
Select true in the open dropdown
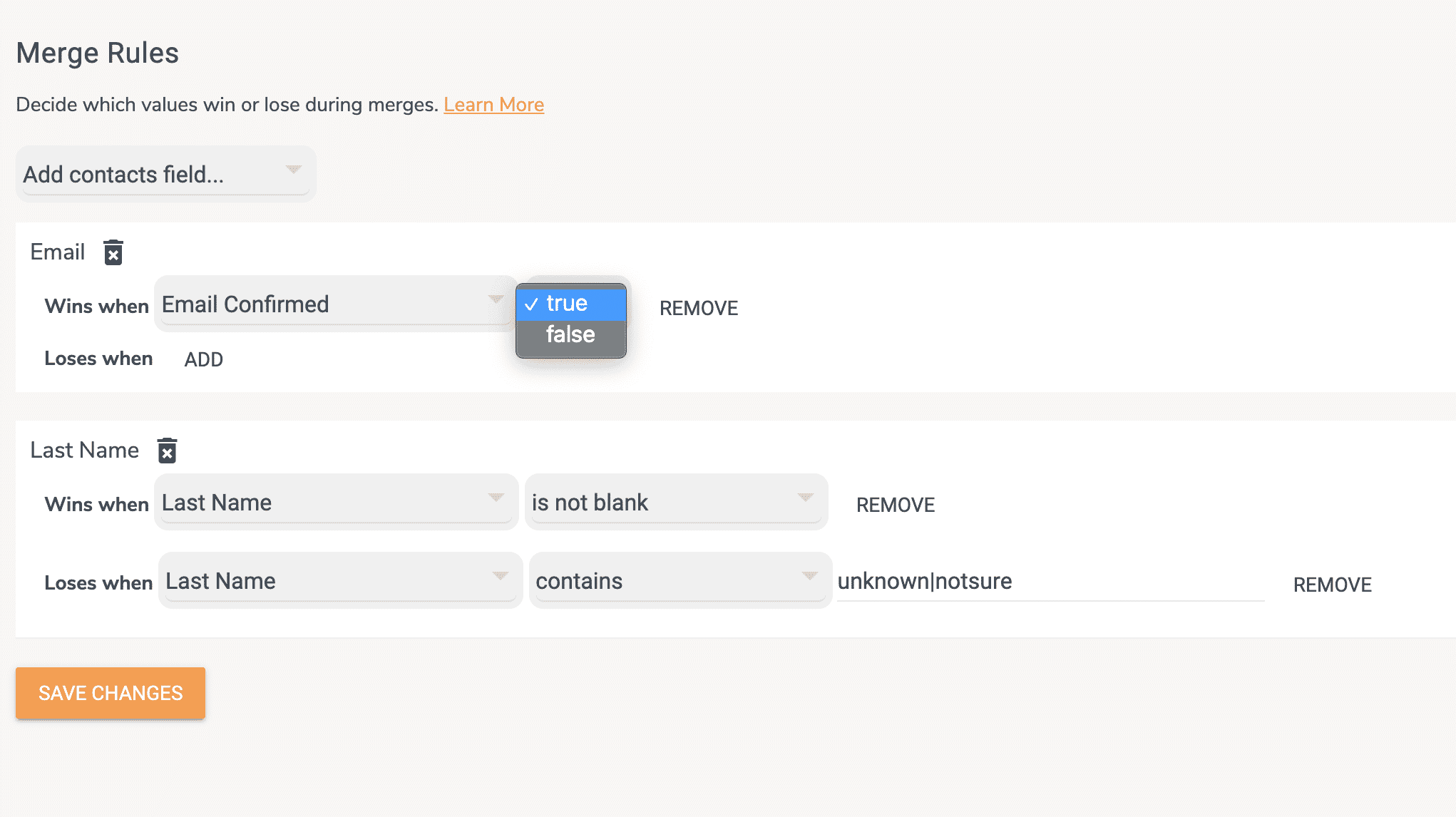571,304
